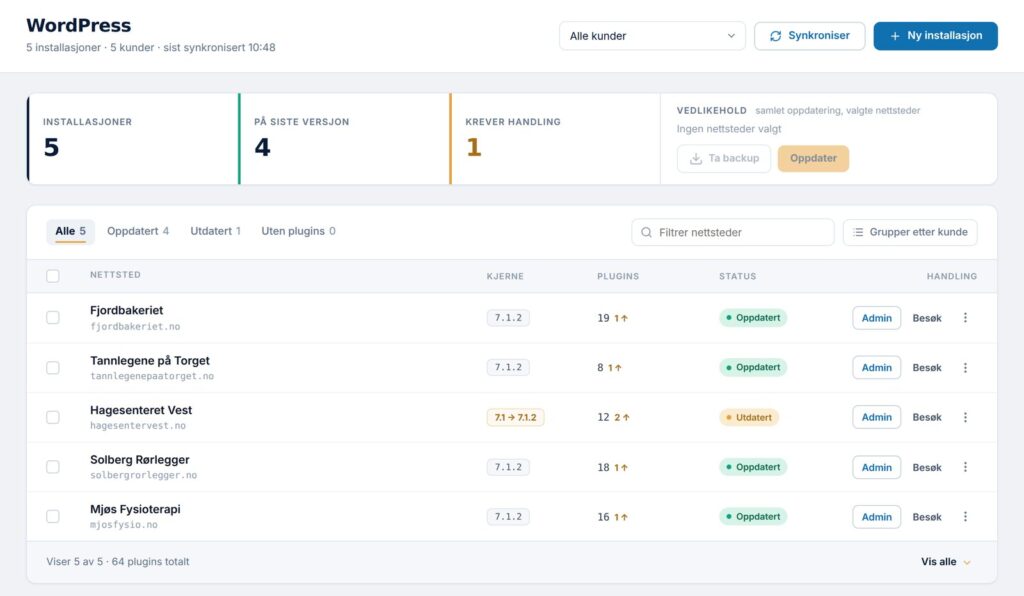
Task: Click the 7.1 → 7.1.2 version badge
Action: tap(515, 417)
